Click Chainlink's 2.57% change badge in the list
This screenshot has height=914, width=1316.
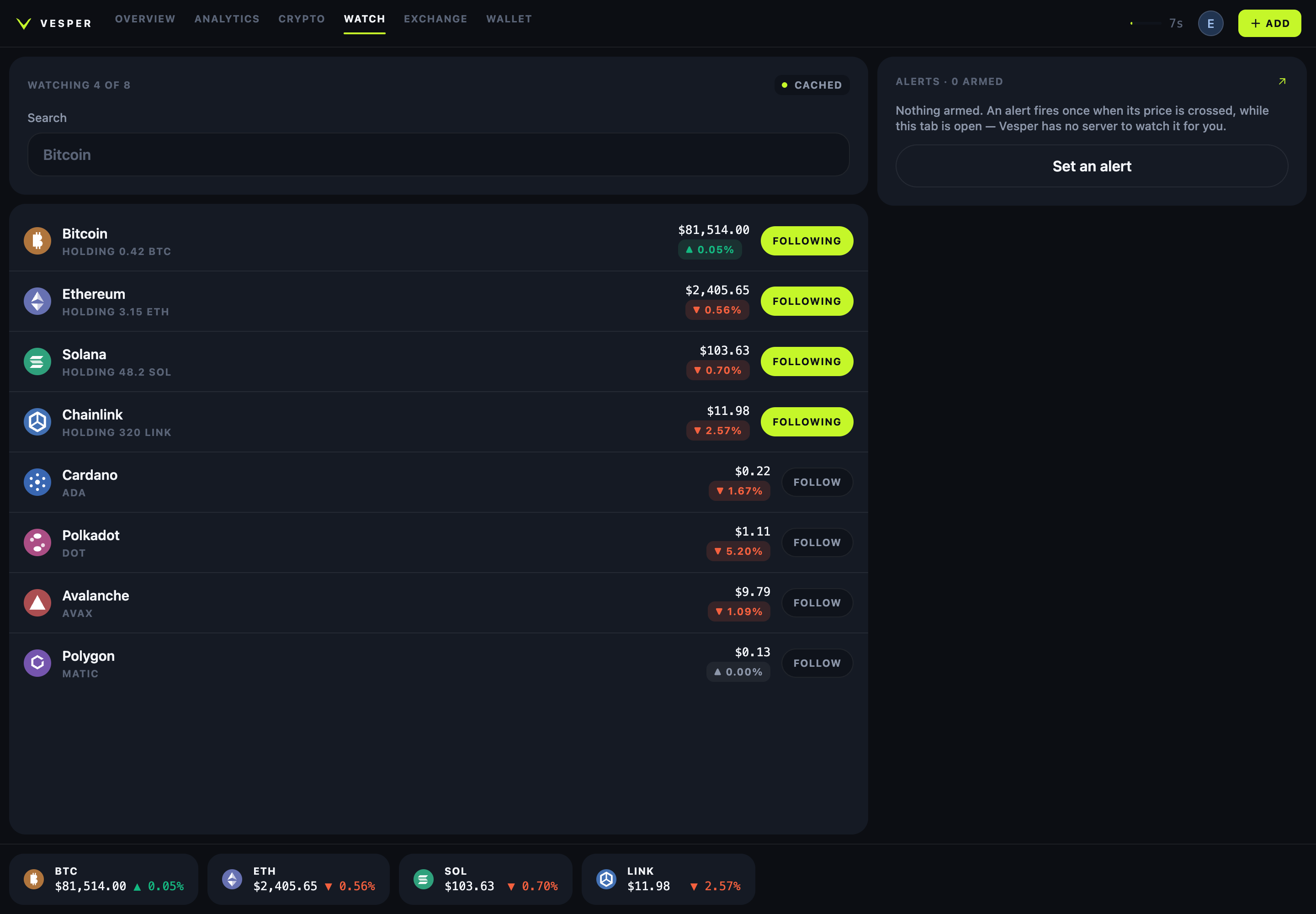tap(717, 430)
